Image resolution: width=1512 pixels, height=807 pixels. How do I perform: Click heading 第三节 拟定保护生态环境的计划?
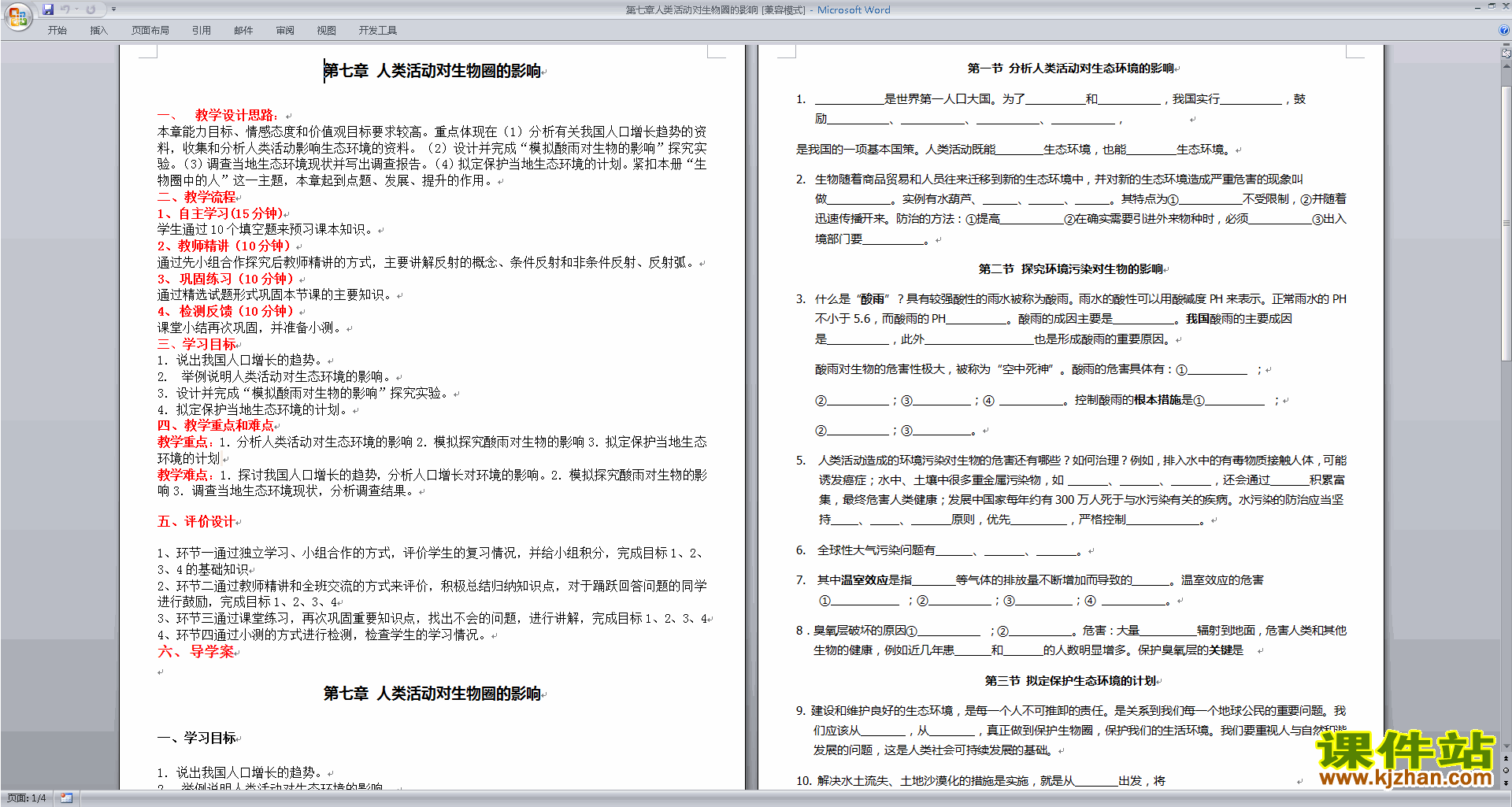(x=1071, y=680)
